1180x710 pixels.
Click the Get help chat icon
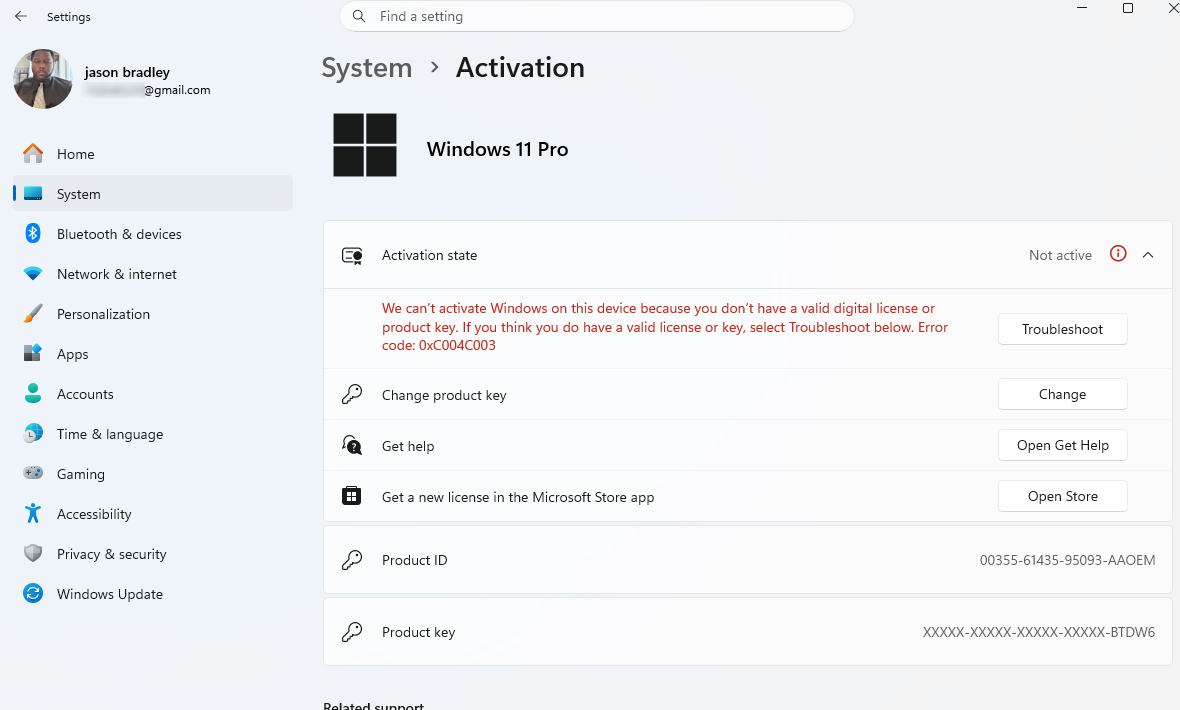tap(351, 445)
